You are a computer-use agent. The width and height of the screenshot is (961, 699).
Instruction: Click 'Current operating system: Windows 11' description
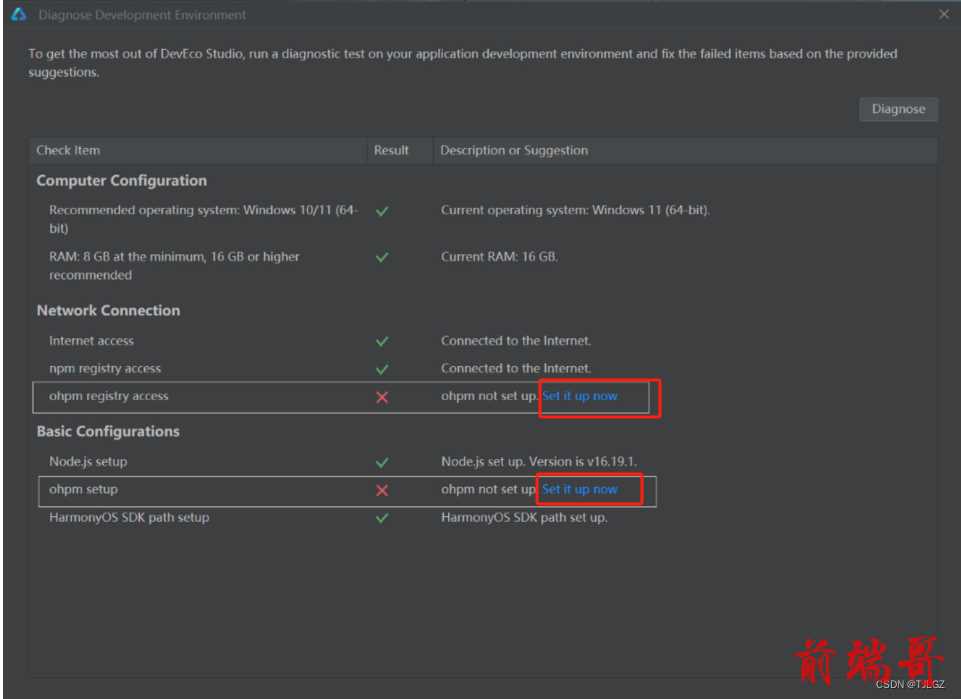click(575, 210)
